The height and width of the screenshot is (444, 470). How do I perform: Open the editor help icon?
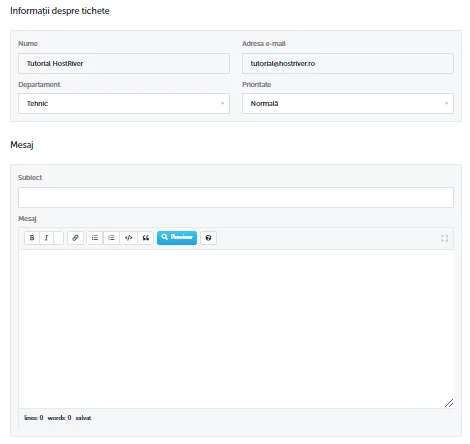click(208, 238)
